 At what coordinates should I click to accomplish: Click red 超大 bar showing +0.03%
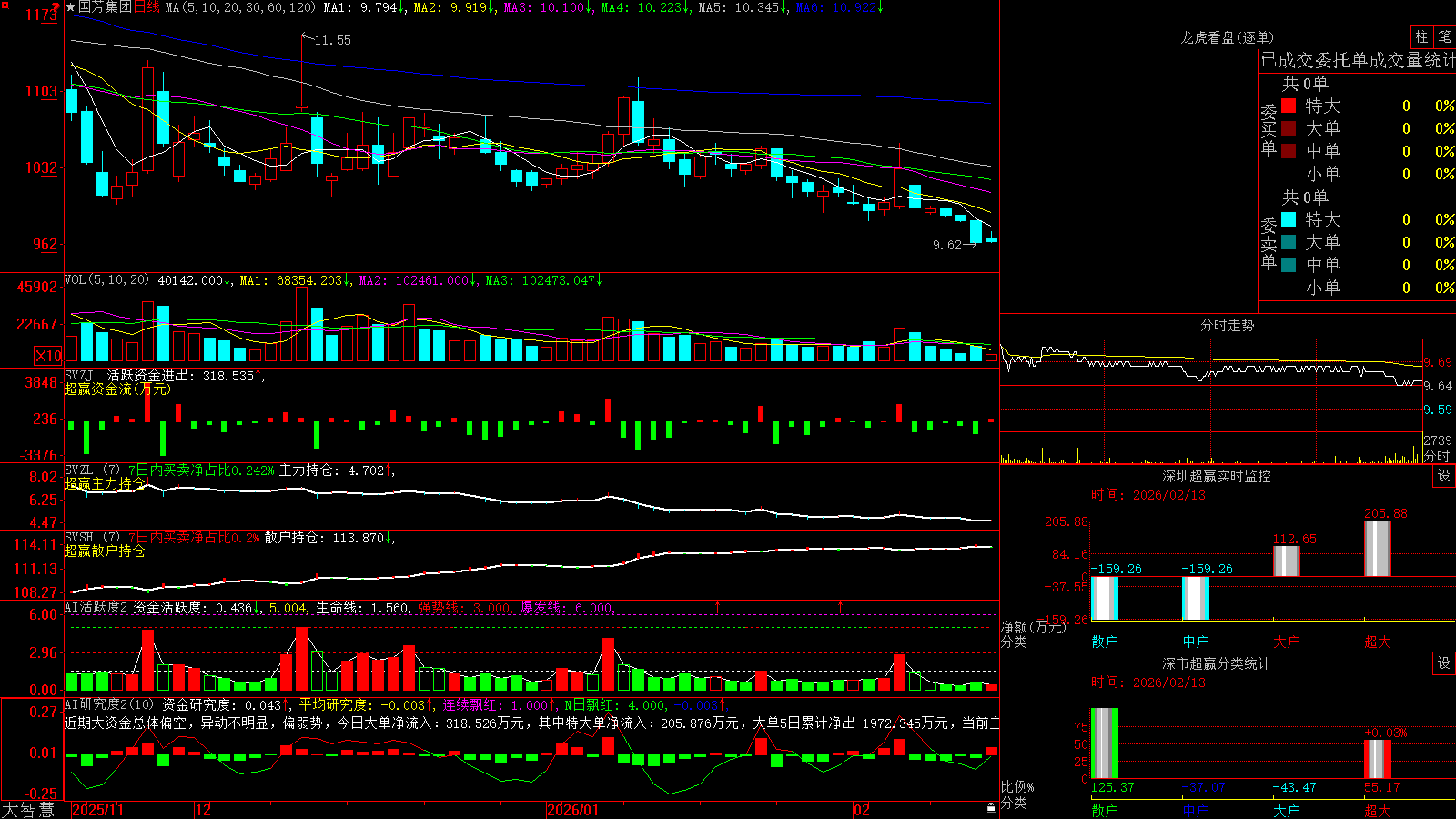click(x=1378, y=759)
